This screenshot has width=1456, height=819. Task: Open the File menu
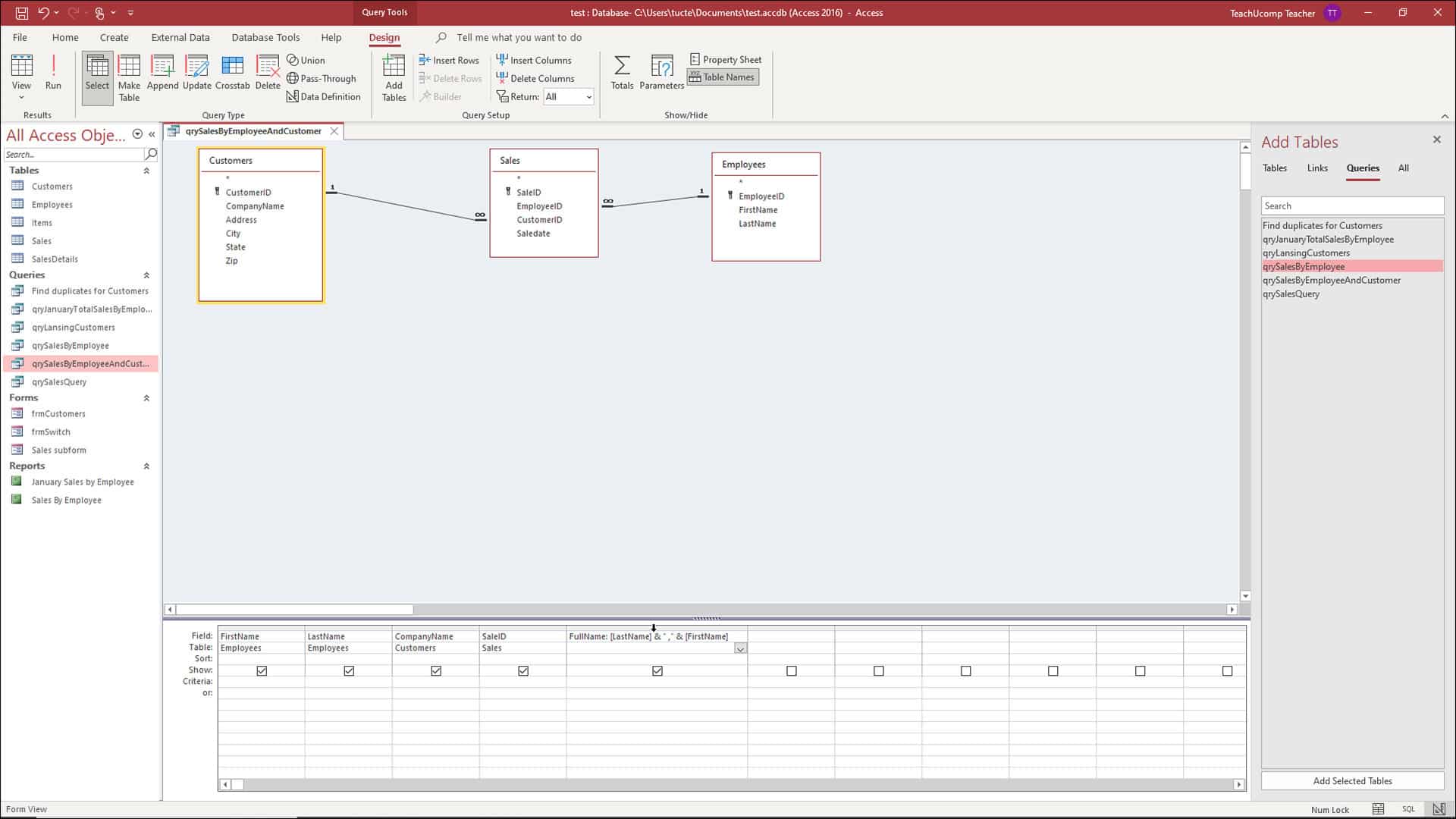tap(20, 37)
